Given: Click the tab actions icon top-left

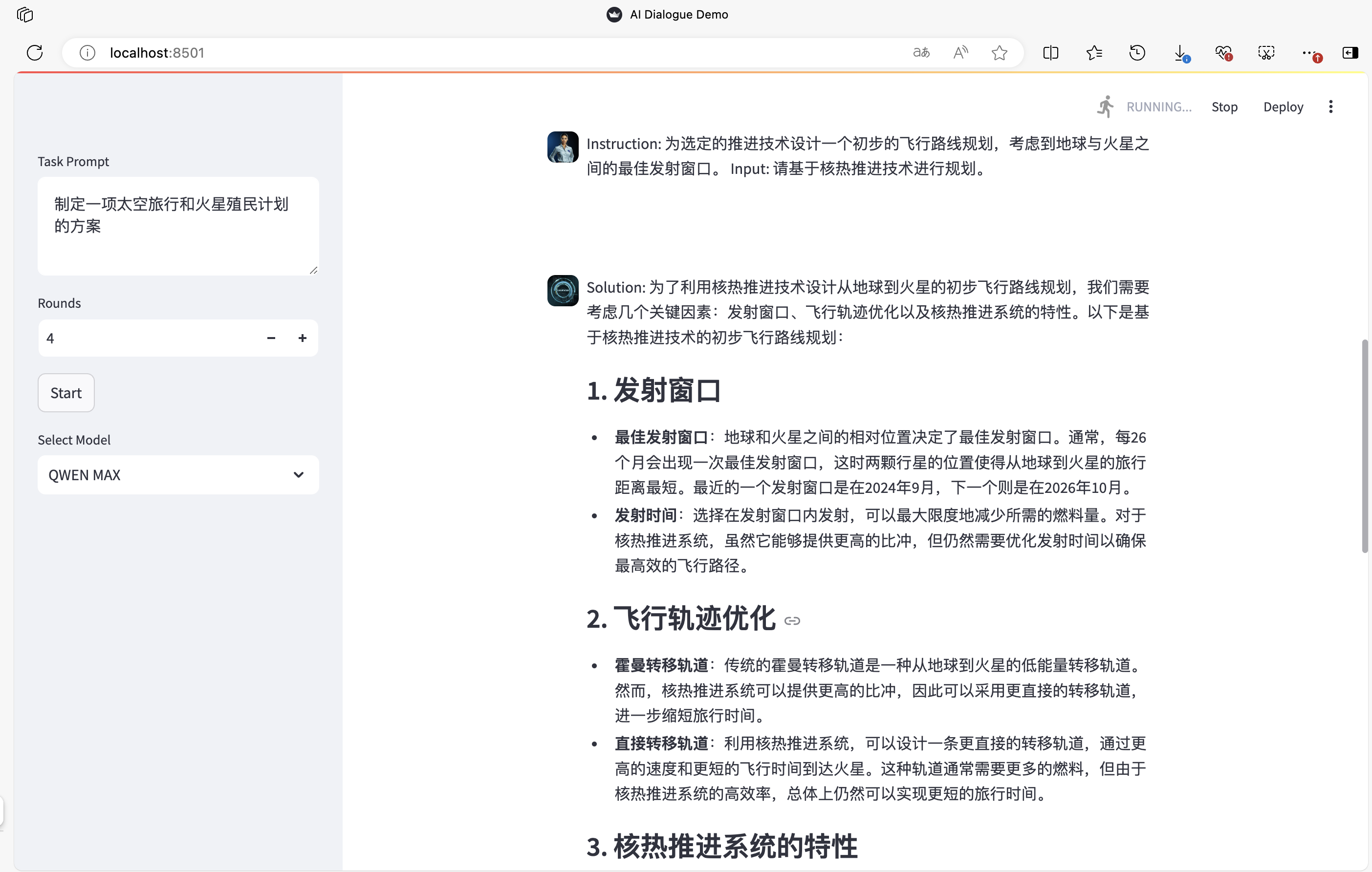Looking at the screenshot, I should 25,14.
